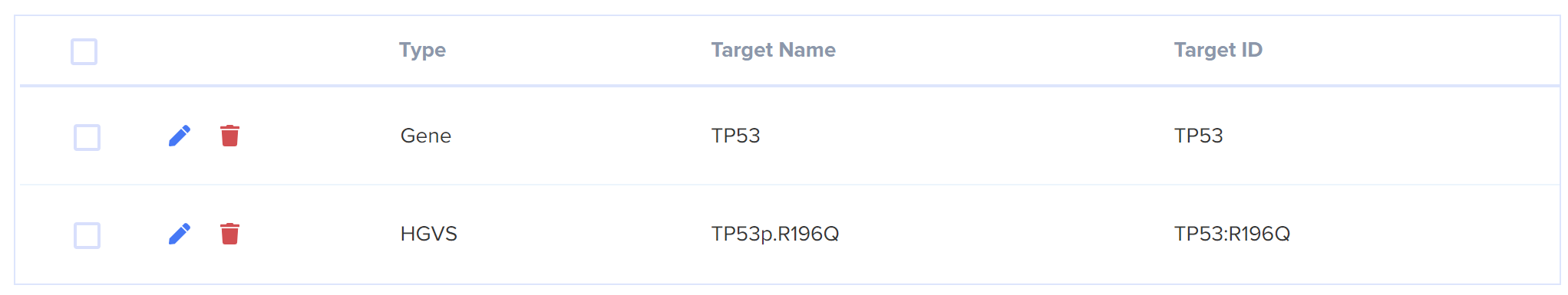Remove the TP53p.R196Q HGVS target

pyautogui.click(x=229, y=234)
